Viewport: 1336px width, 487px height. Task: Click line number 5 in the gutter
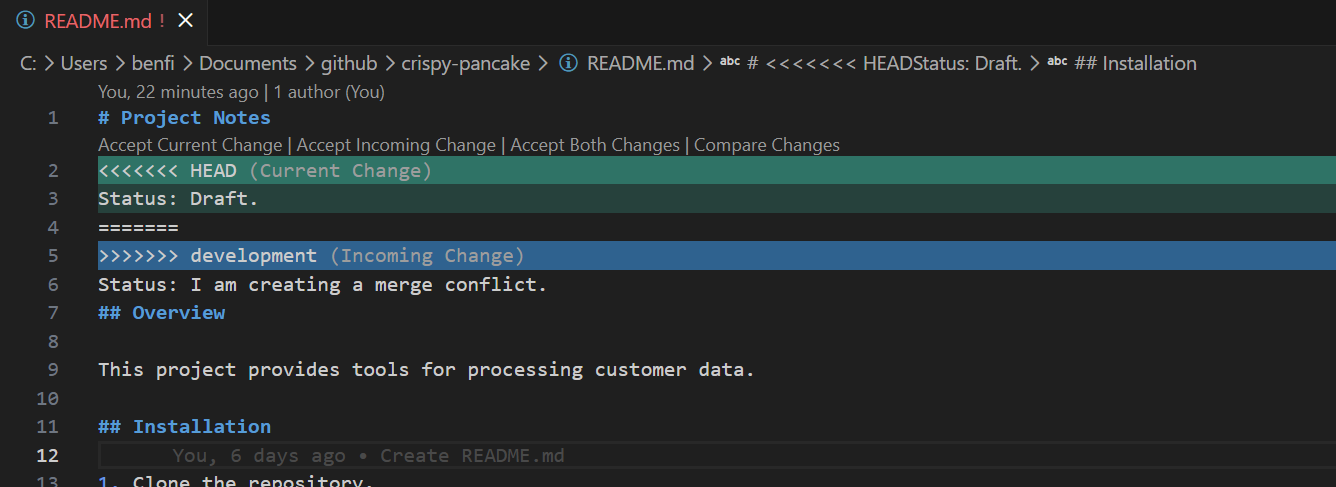[53, 256]
